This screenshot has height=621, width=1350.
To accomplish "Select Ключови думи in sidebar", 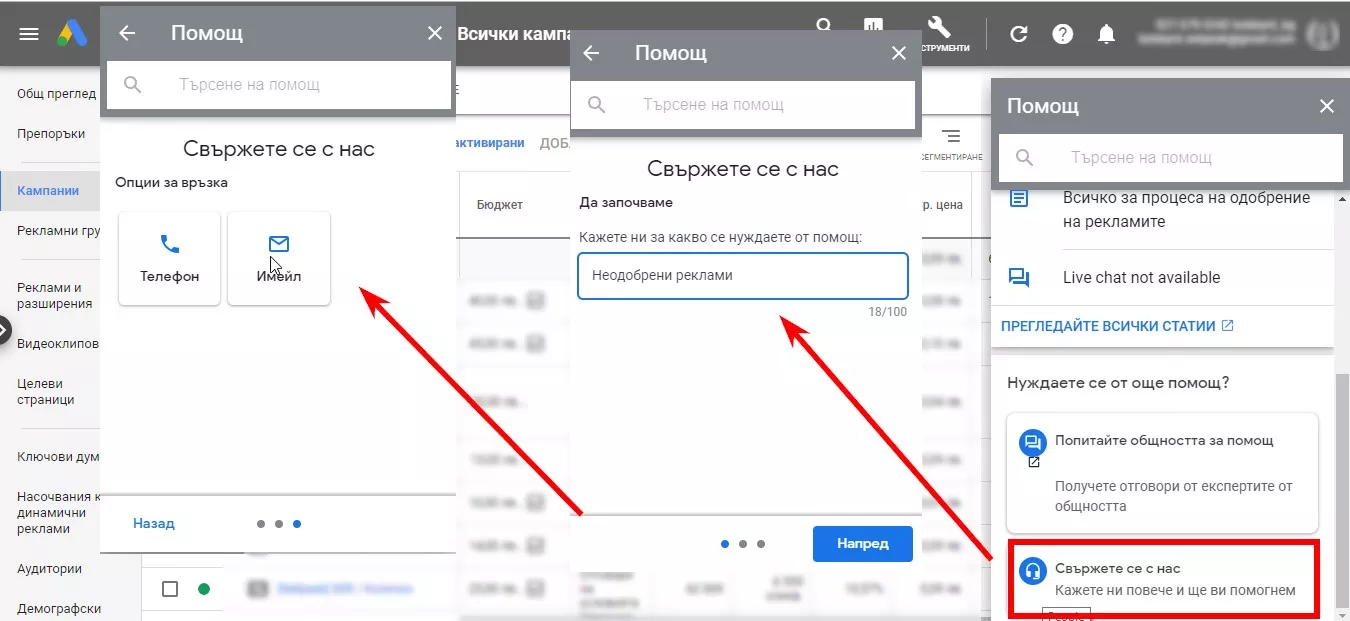I will click(58, 457).
